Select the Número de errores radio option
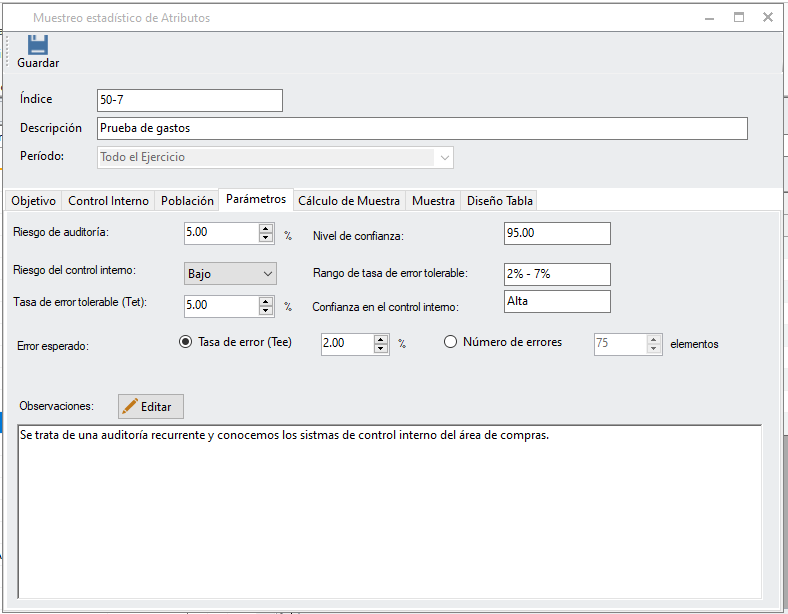Screen dimensions: 788x614 pyautogui.click(x=450, y=342)
